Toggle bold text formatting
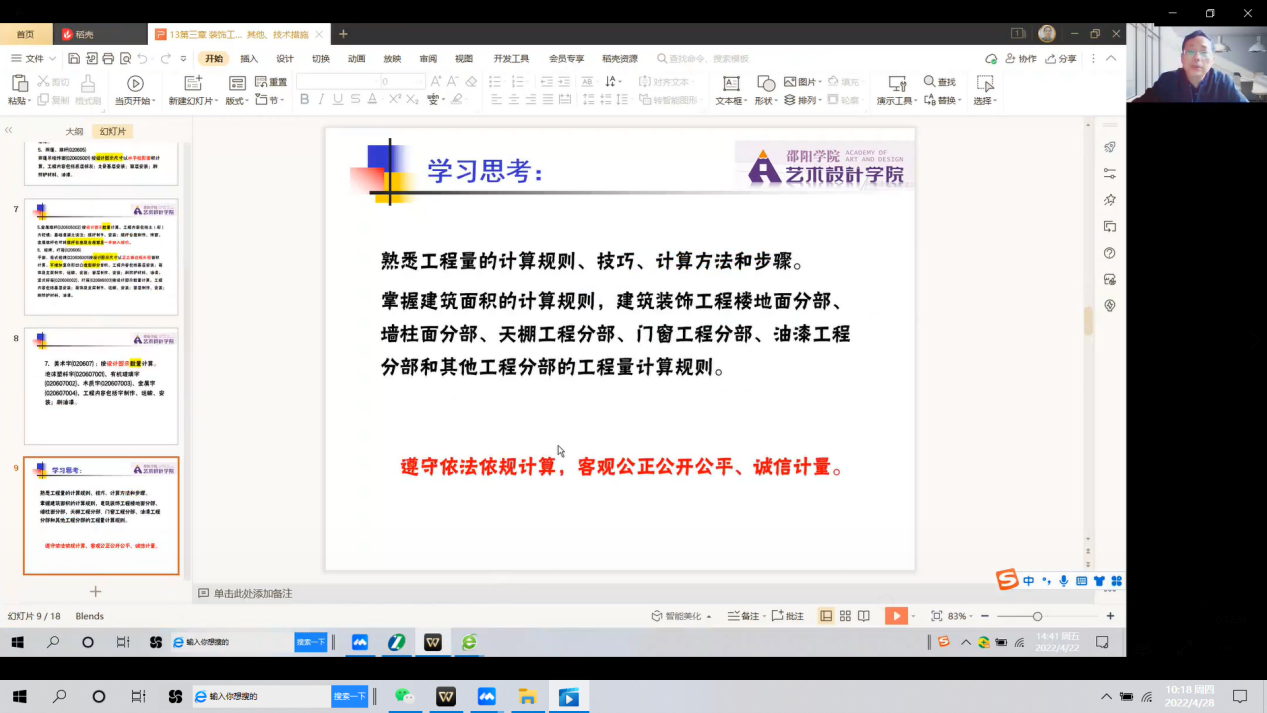This screenshot has width=1267, height=713. click(x=305, y=99)
